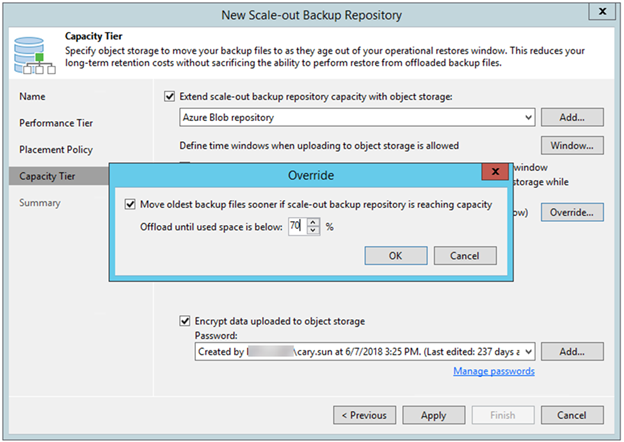Go to the Name wizard step

[32, 96]
